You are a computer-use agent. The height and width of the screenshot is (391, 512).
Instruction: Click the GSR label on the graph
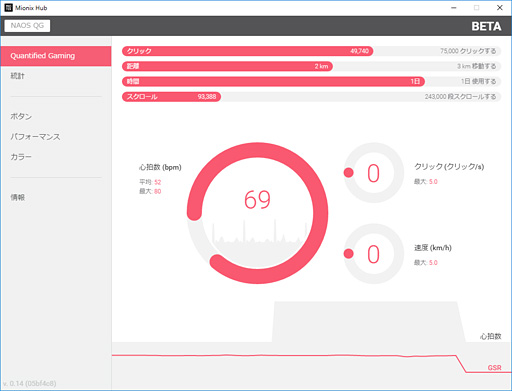pos(494,368)
